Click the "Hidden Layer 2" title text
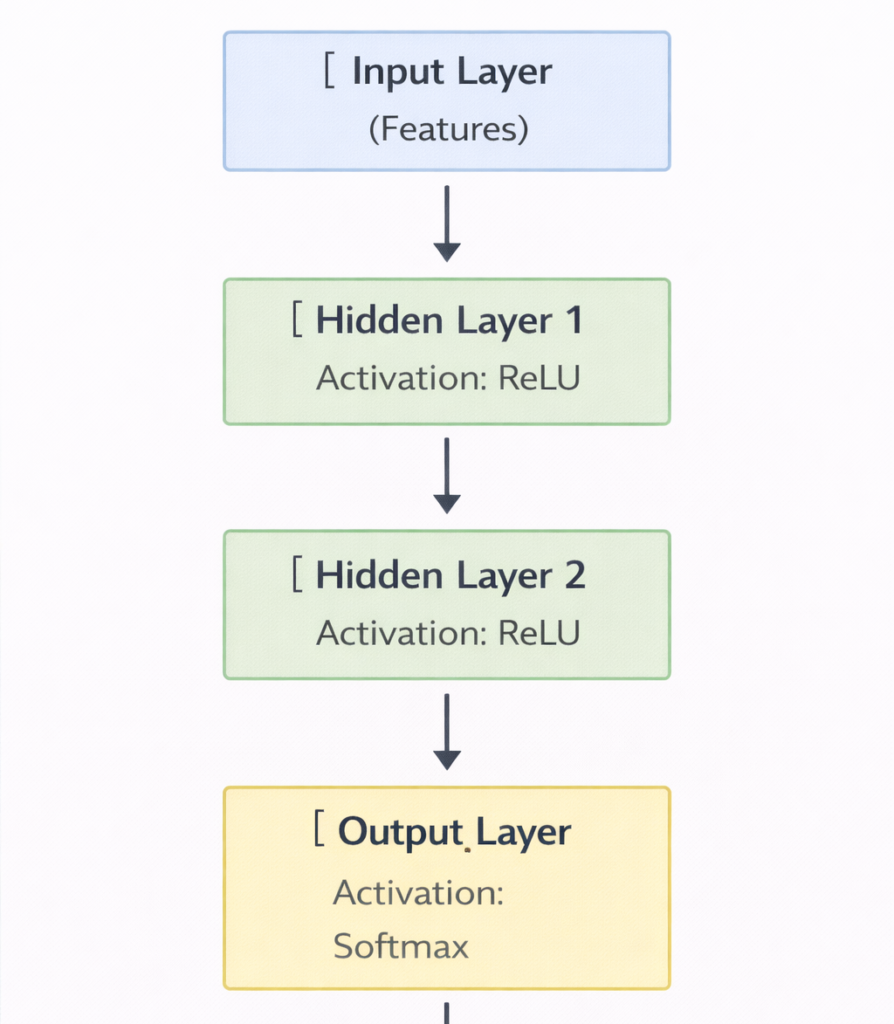Screen dimensions: 894x1024 click(x=450, y=576)
